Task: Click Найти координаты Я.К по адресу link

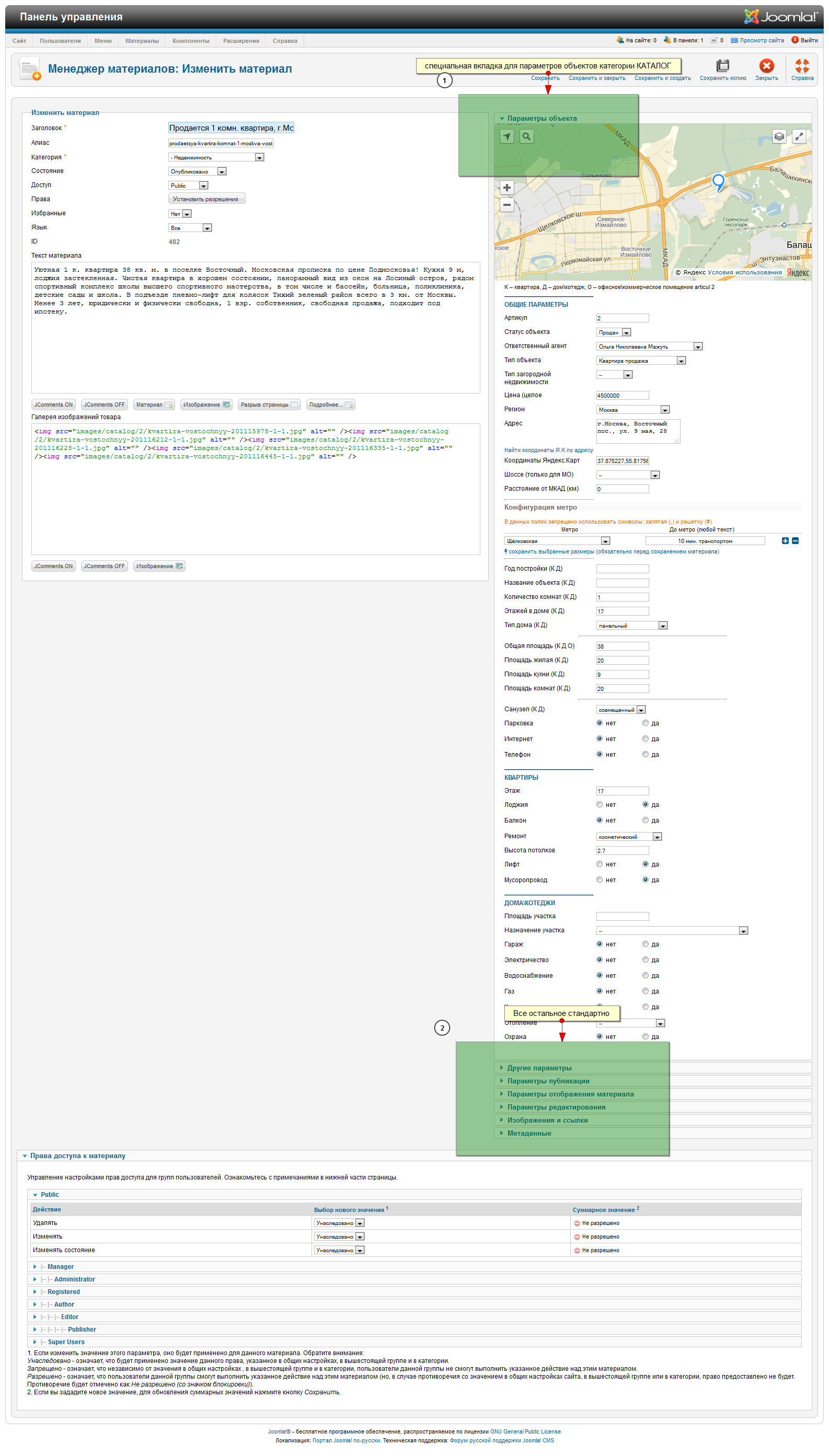Action: point(549,450)
